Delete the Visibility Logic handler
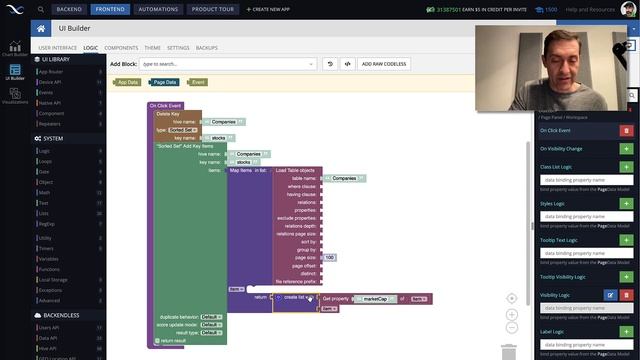640x360 pixels. [x=627, y=295]
